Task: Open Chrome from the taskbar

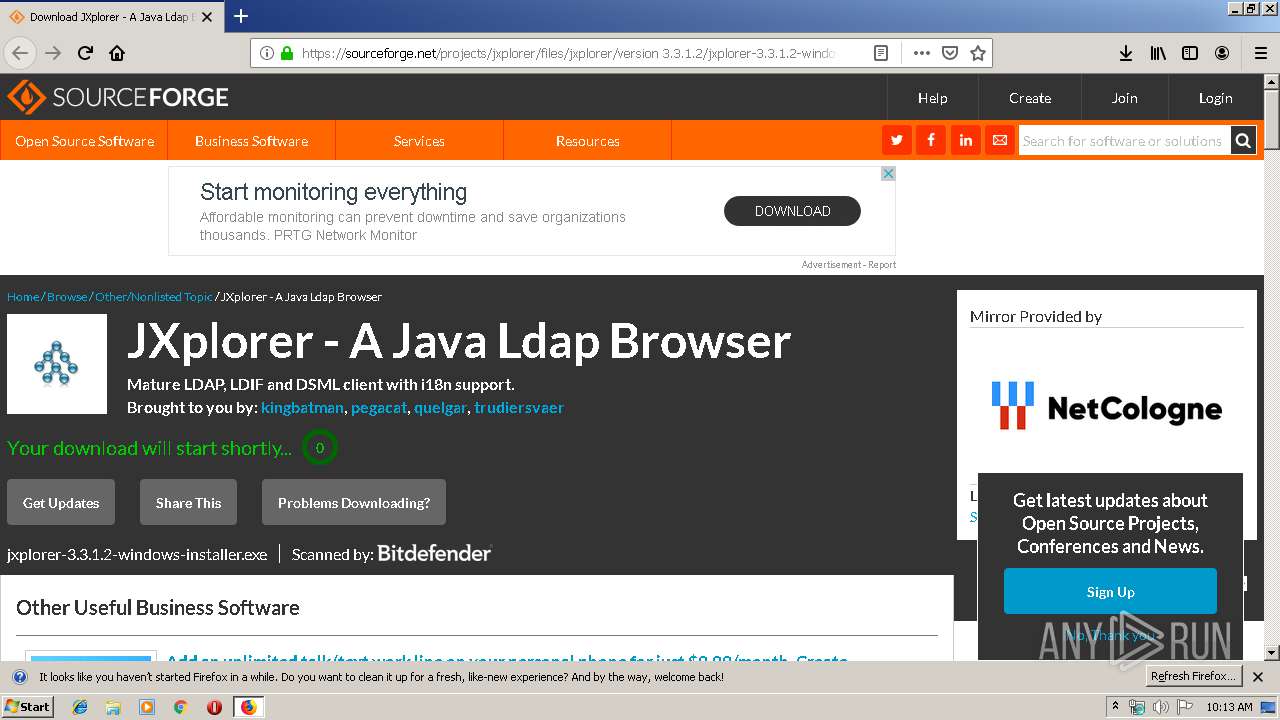Action: click(180, 707)
